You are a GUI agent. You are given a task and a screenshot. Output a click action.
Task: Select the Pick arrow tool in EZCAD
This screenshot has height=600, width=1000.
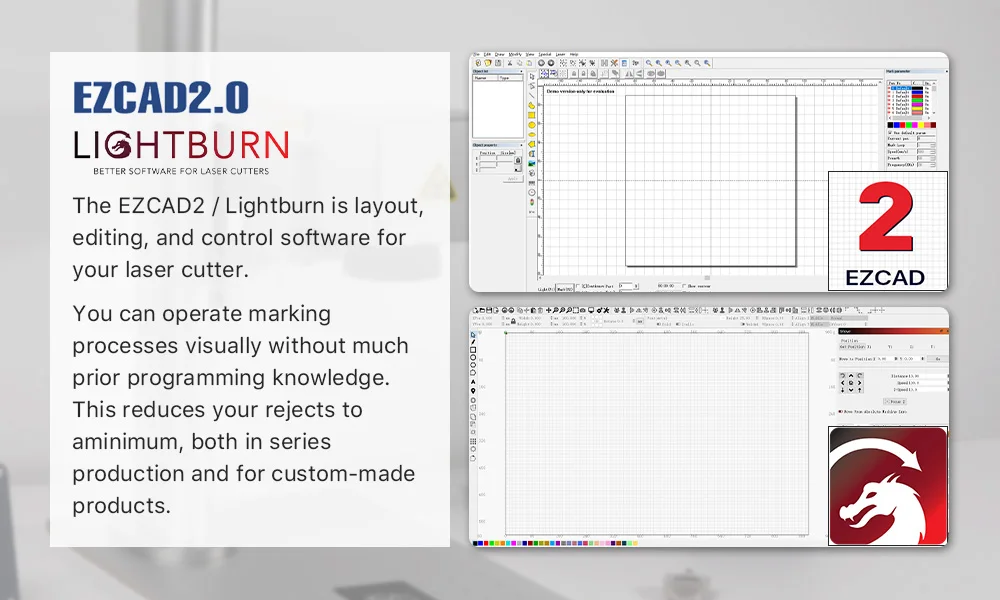(x=532, y=77)
